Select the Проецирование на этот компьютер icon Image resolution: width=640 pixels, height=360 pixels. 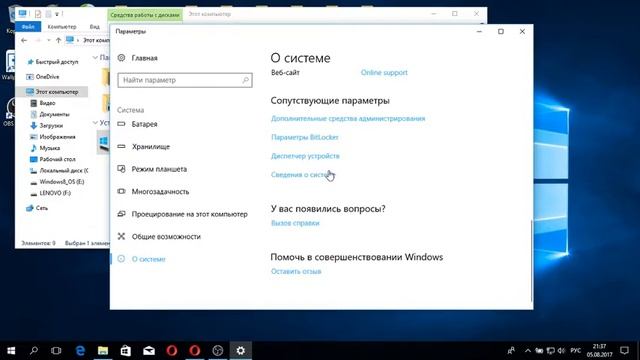click(121, 213)
